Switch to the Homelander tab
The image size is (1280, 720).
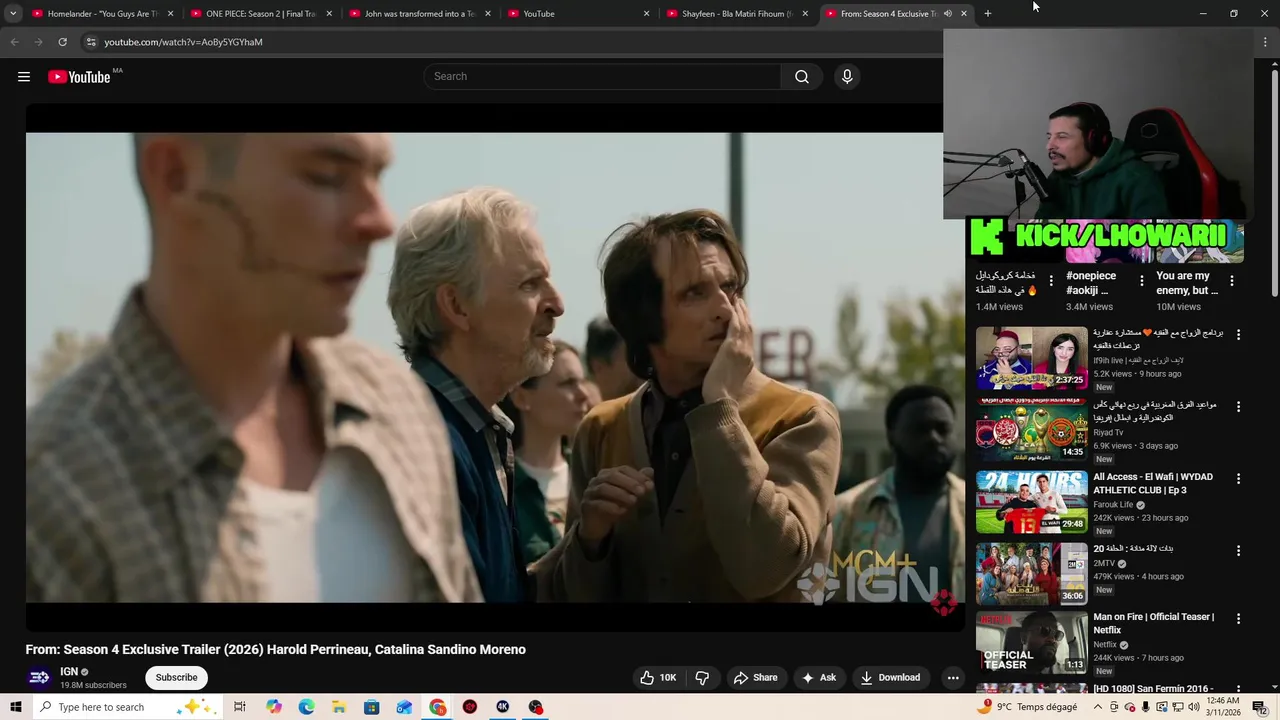click(x=102, y=14)
